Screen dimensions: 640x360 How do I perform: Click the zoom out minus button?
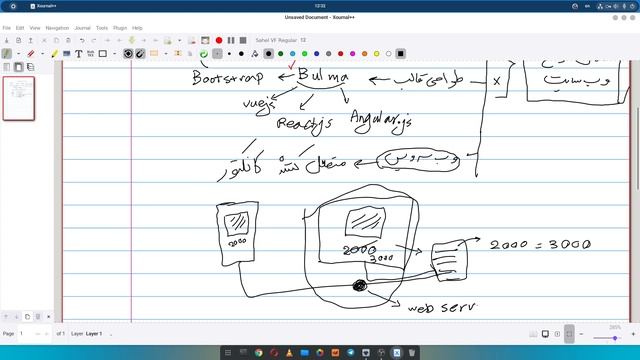tap(581, 334)
